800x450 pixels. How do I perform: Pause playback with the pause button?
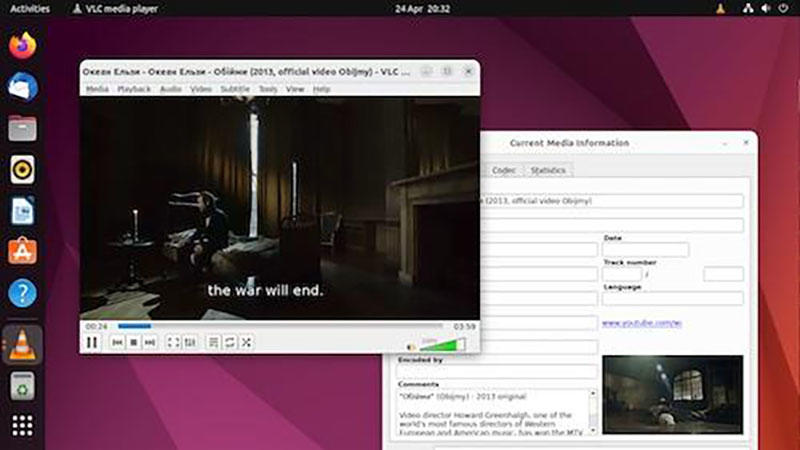(92, 342)
